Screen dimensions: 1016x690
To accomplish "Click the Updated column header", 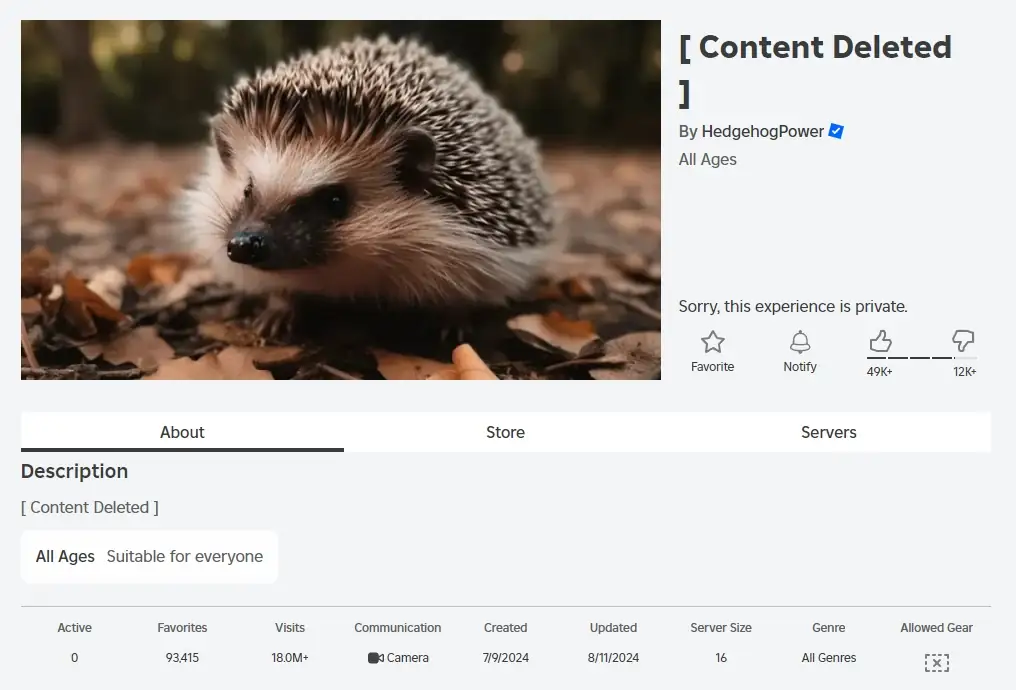I will point(613,628).
